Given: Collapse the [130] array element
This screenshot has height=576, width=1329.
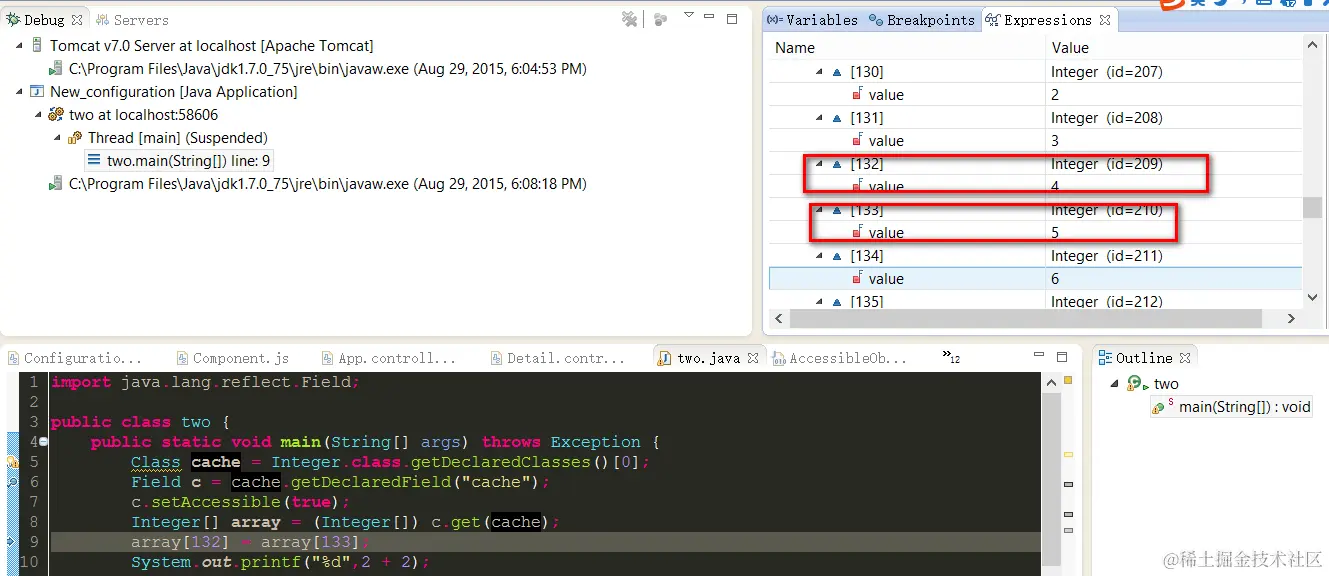Looking at the screenshot, I should (x=820, y=72).
